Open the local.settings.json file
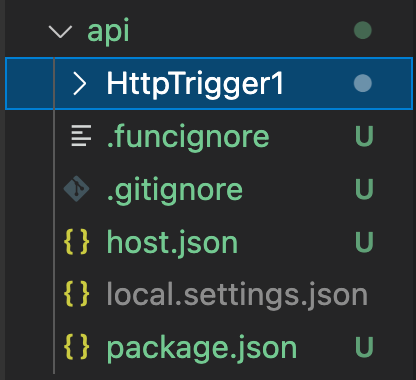416x380 pixels. 237,295
